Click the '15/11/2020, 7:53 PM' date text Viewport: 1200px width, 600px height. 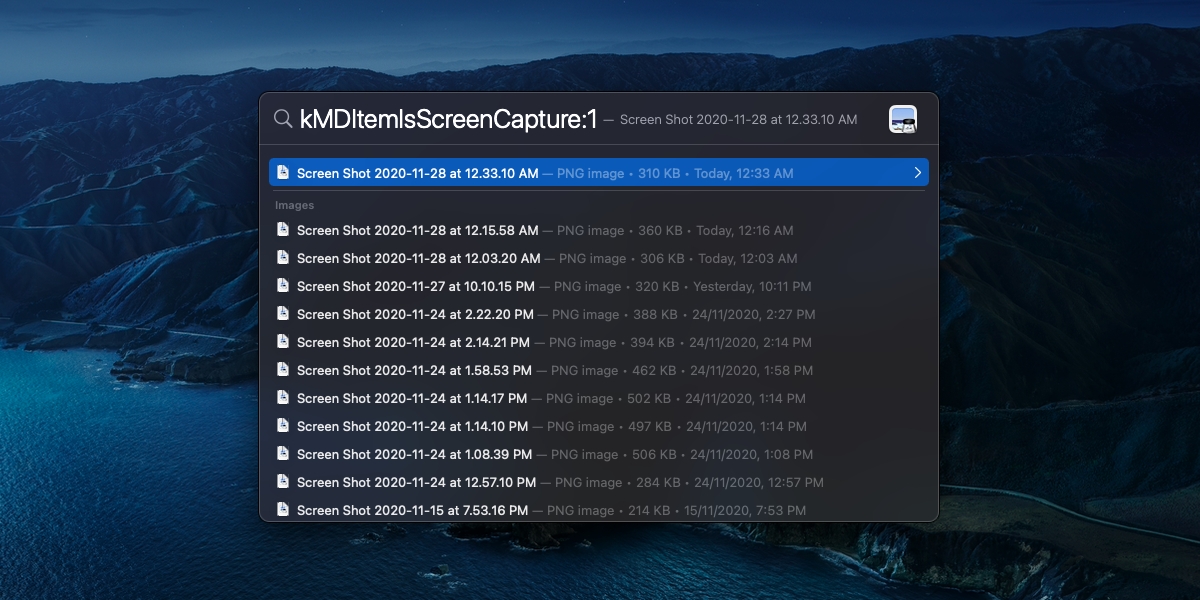point(745,510)
